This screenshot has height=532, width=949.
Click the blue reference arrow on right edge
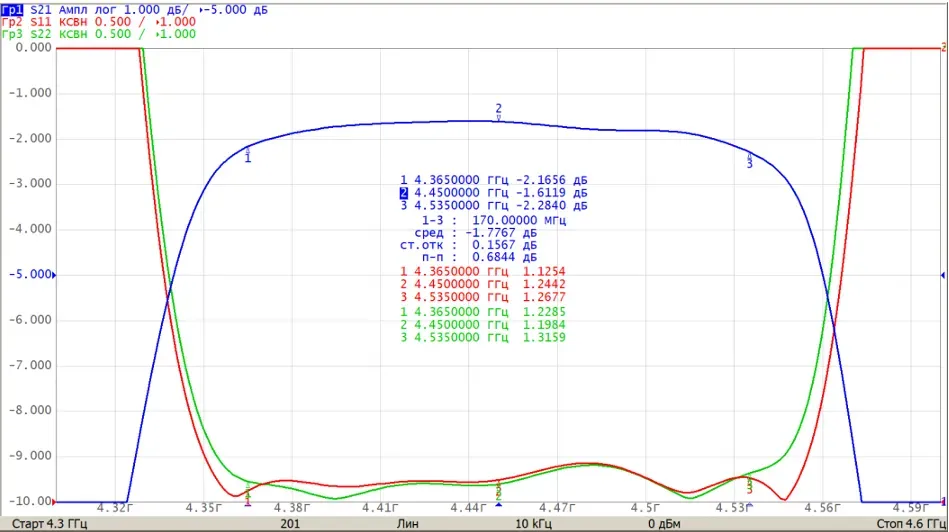pos(943,275)
